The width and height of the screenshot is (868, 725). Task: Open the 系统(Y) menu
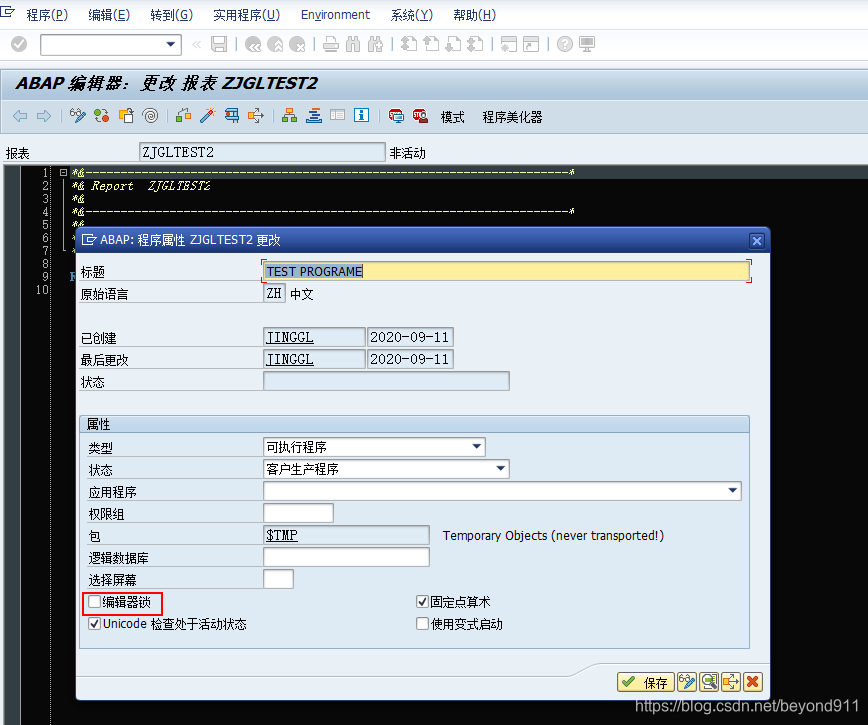[411, 15]
